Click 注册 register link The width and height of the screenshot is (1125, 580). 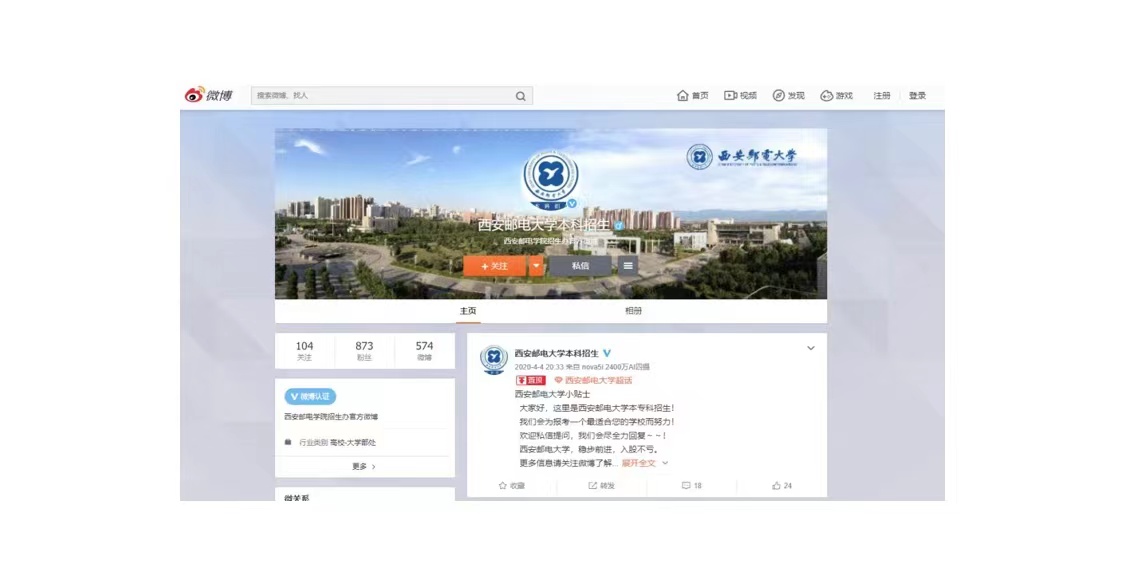pos(882,95)
